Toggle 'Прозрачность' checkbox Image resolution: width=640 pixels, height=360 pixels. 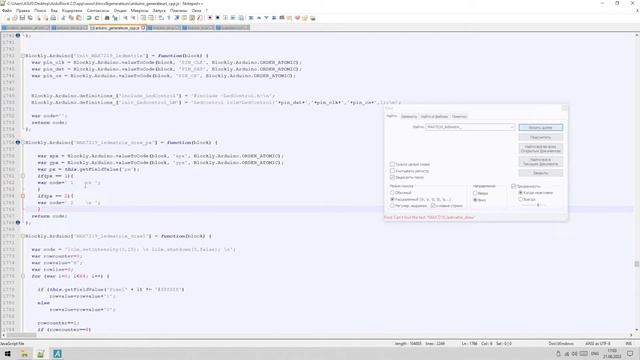[x=514, y=186]
